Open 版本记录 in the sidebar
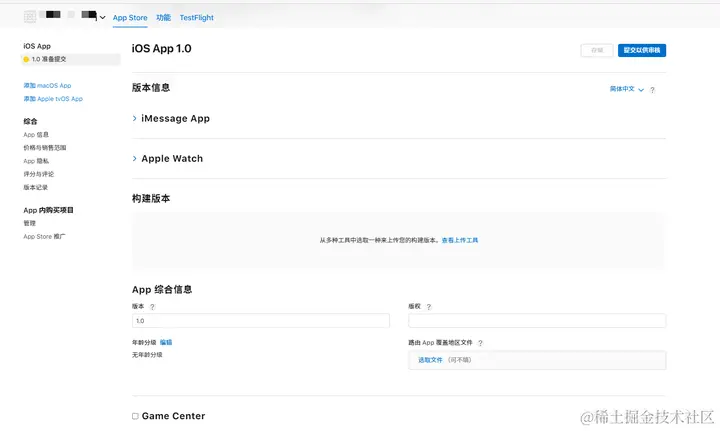 coord(35,187)
